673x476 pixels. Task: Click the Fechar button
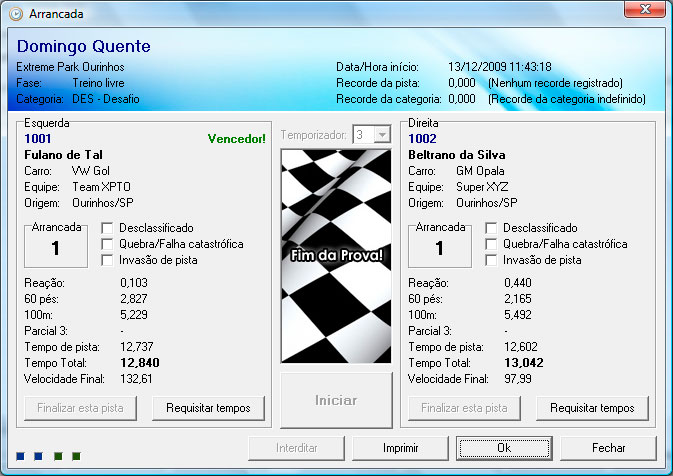(608, 448)
